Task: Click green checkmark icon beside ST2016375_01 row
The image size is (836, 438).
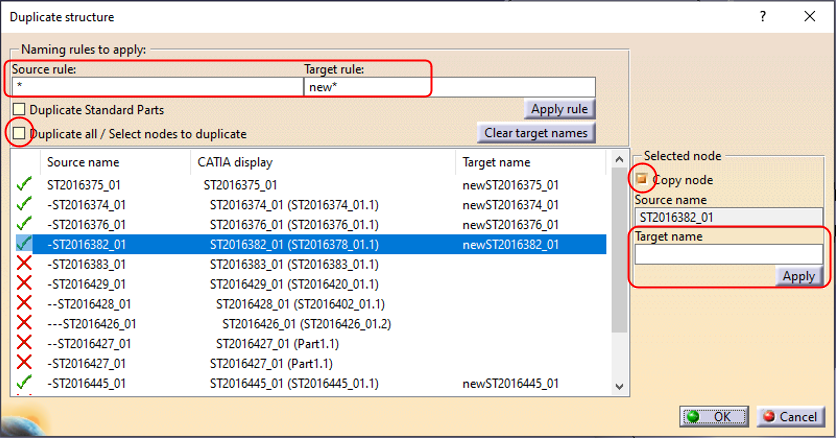Action: click(25, 184)
